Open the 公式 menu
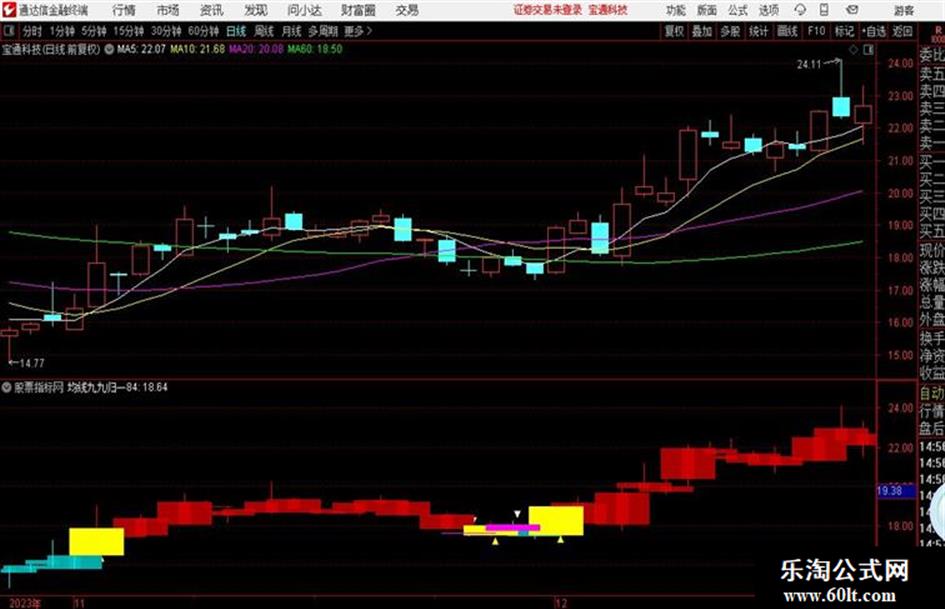This screenshot has width=945, height=609. click(x=738, y=10)
